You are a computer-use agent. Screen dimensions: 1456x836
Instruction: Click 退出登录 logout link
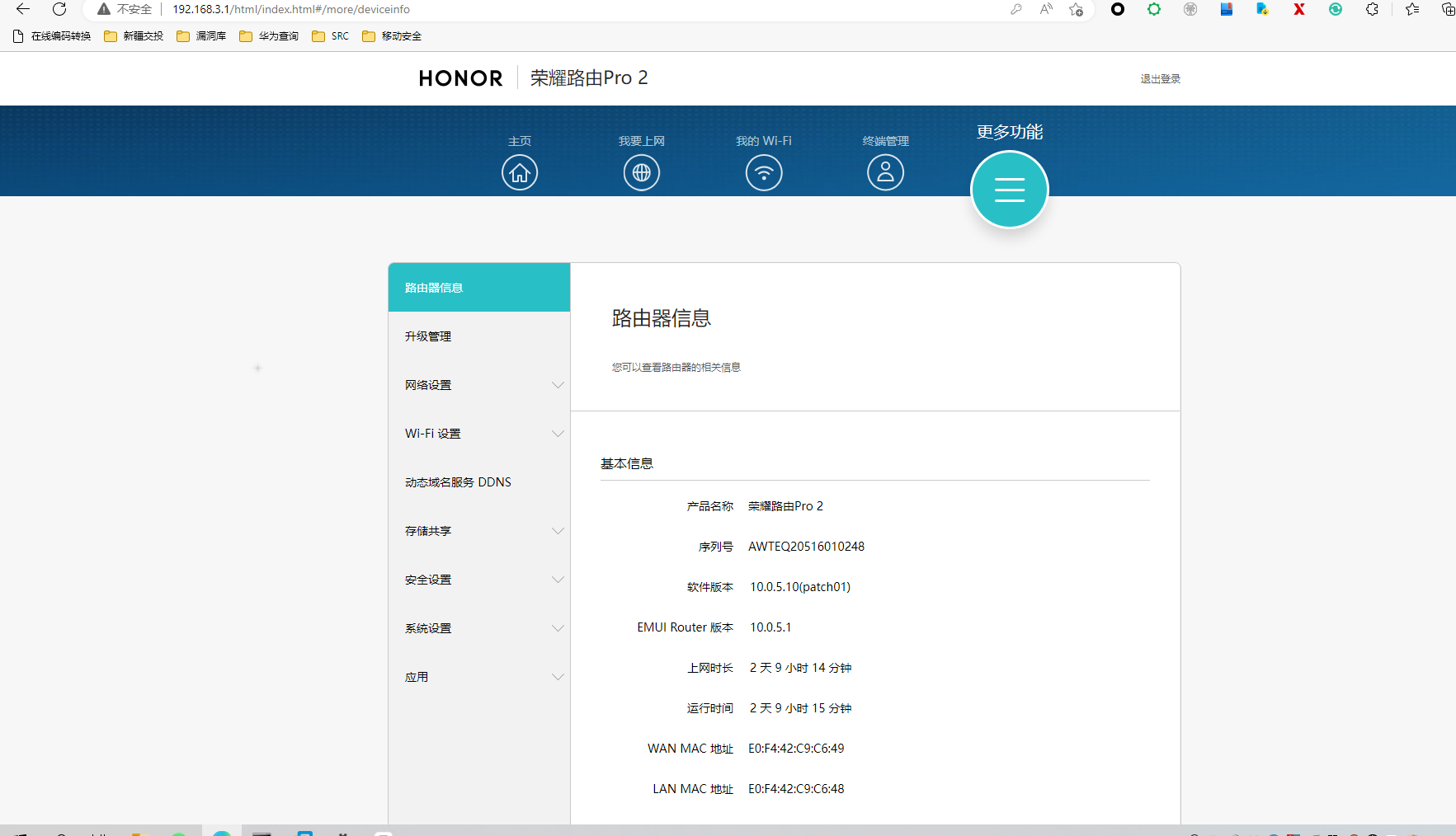(1161, 79)
